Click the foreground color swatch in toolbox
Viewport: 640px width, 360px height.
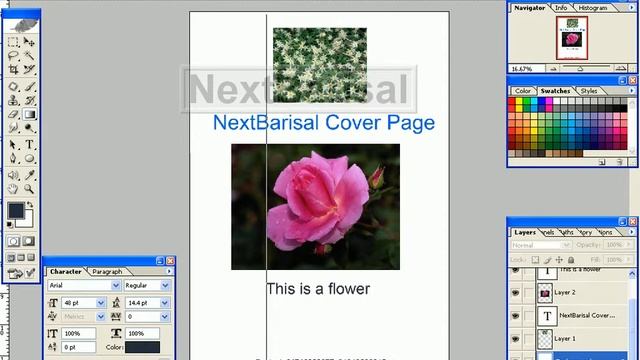16,211
